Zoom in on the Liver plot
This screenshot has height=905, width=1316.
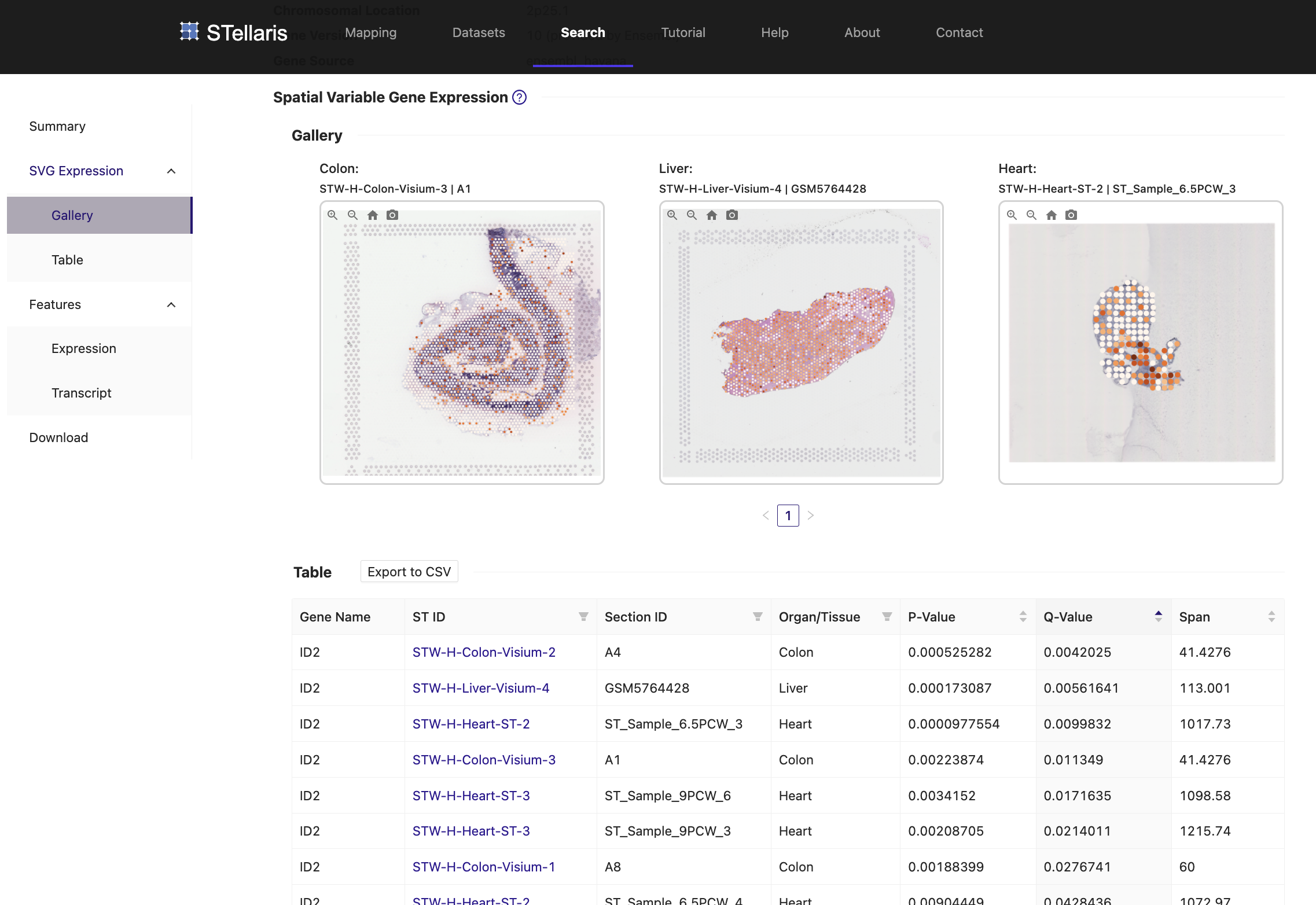pyautogui.click(x=672, y=215)
